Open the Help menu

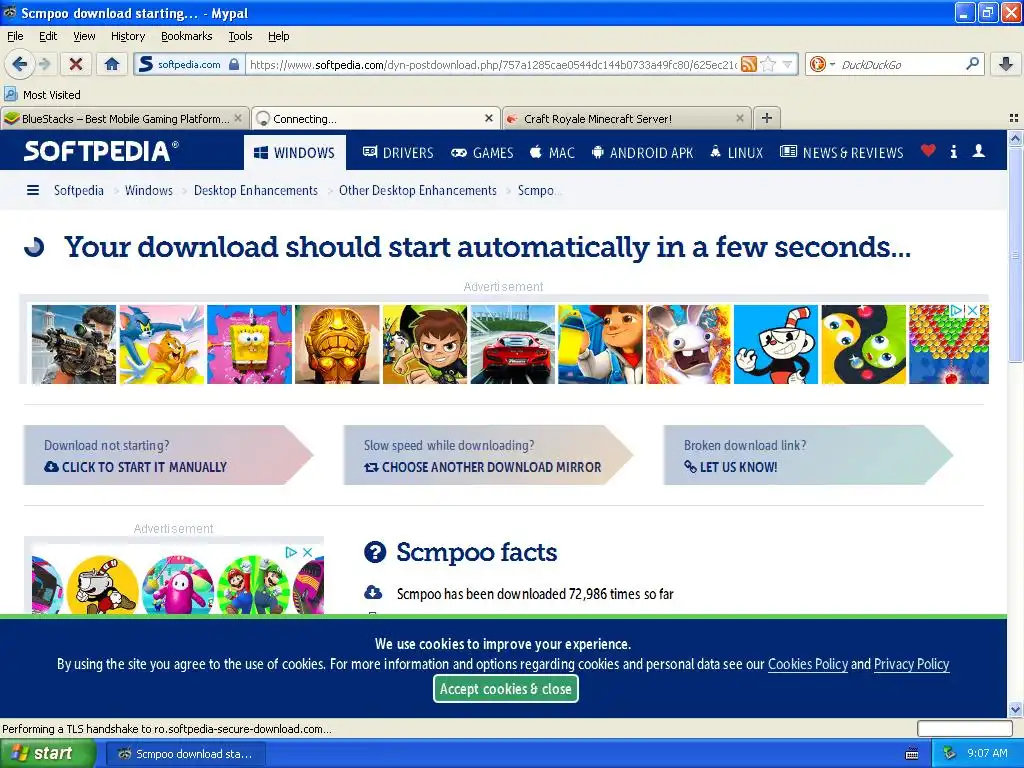pos(279,36)
